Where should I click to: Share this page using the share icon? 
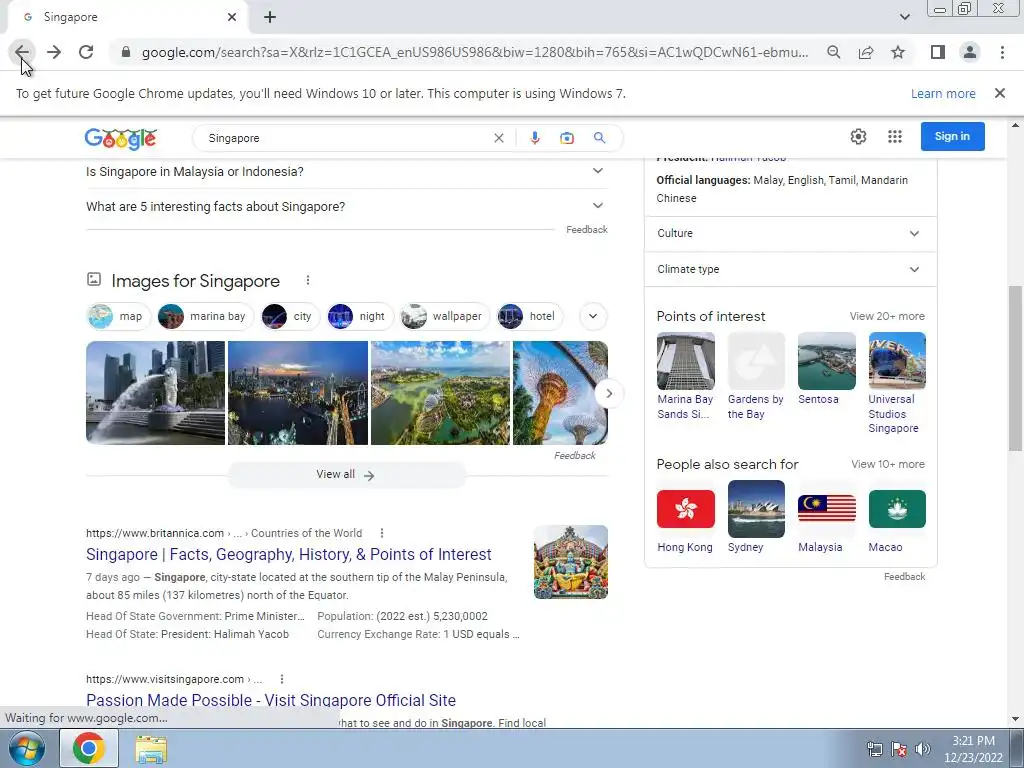pyautogui.click(x=866, y=52)
